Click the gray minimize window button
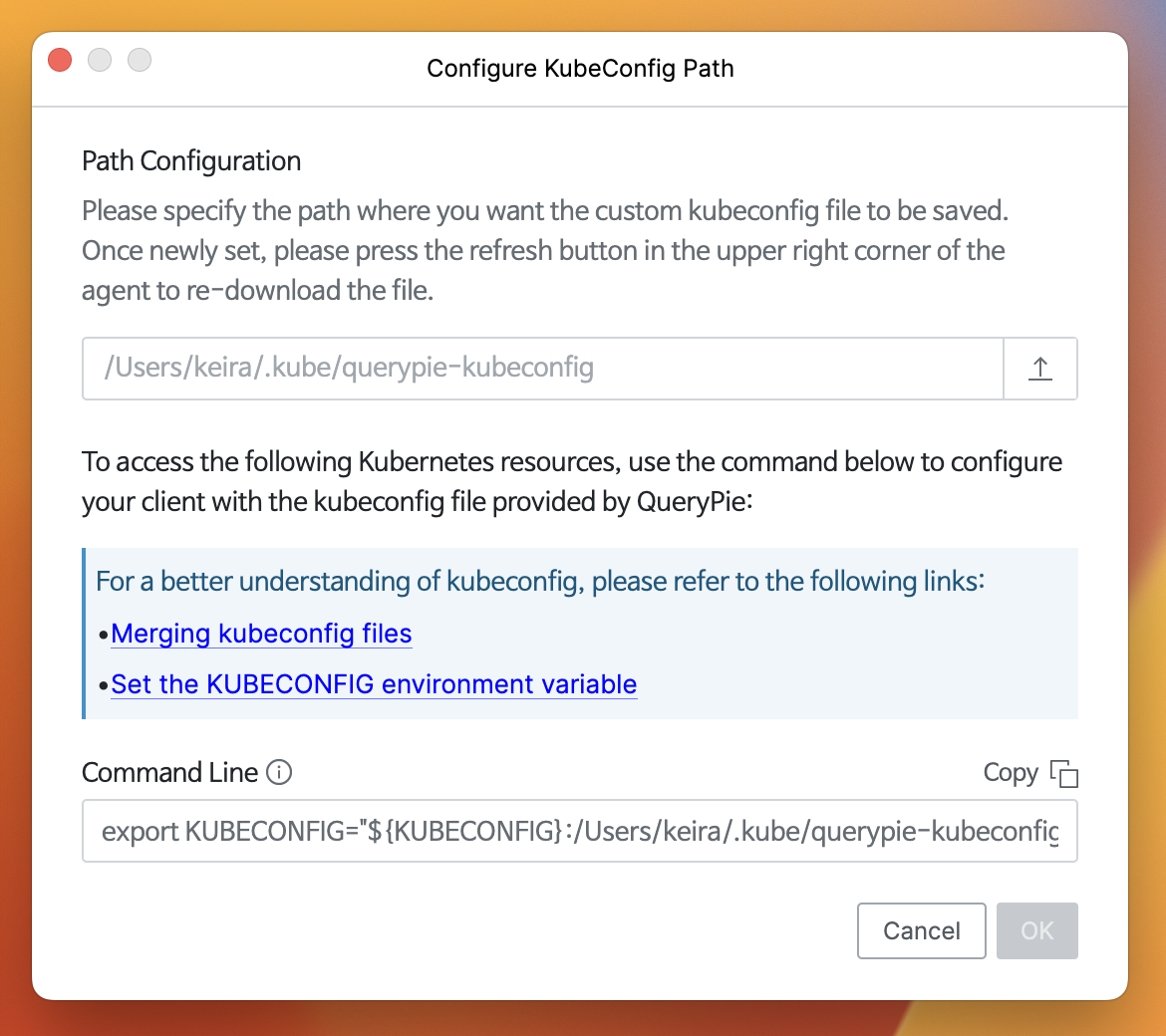 (x=100, y=60)
